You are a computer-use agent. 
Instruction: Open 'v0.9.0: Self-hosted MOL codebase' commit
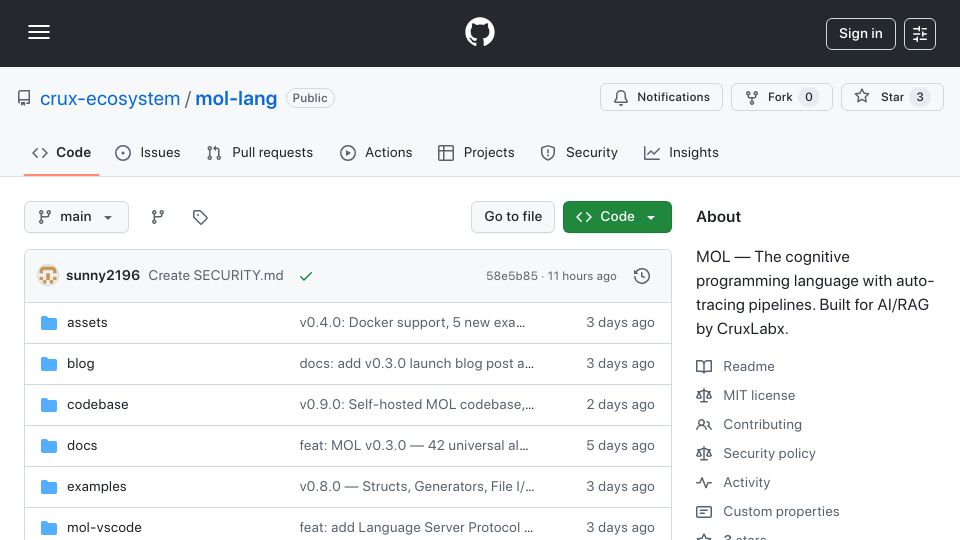416,405
